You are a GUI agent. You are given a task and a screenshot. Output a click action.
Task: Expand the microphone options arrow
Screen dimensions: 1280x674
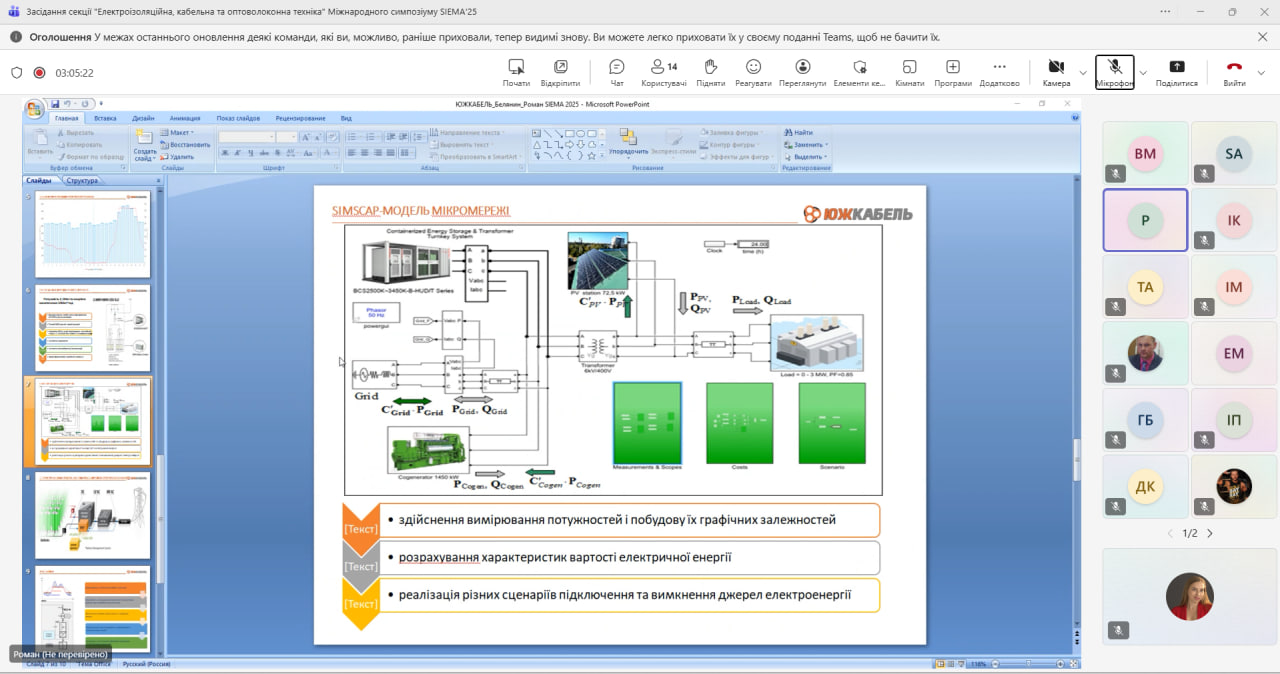(x=1142, y=72)
